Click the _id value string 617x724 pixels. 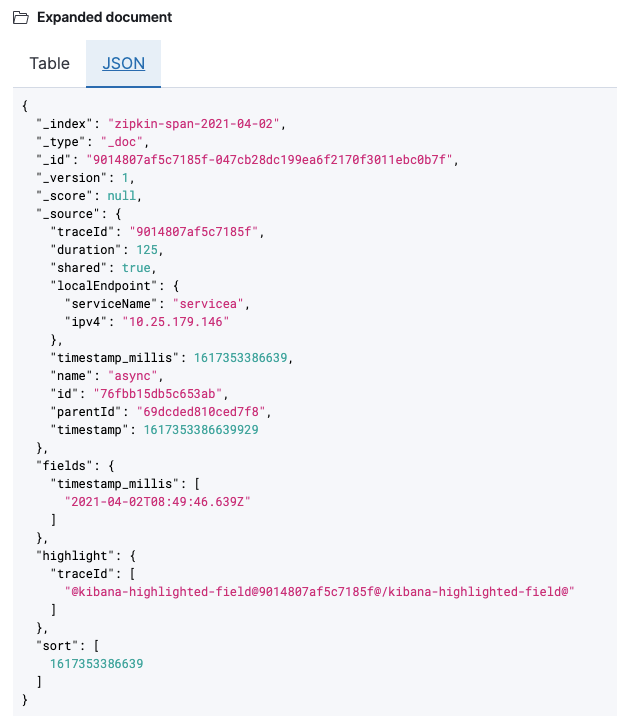pyautogui.click(x=269, y=160)
